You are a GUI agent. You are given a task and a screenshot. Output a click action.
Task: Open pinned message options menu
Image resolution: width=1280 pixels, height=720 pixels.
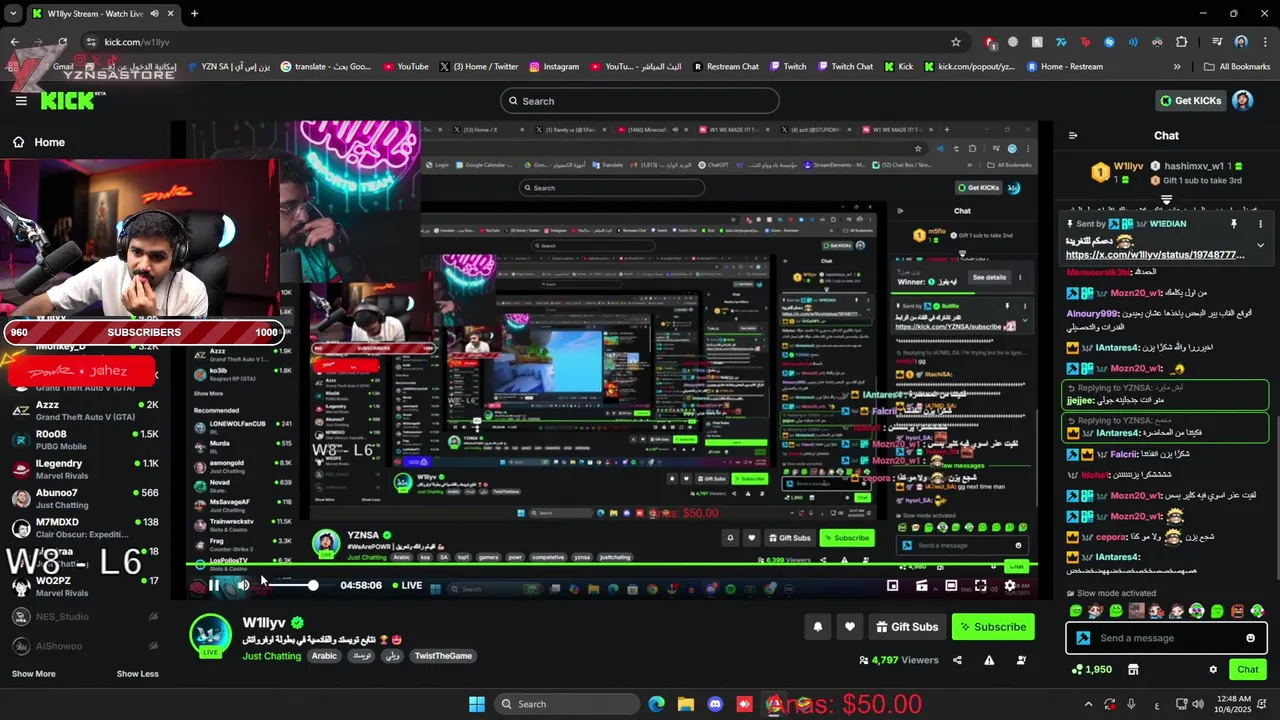[1260, 224]
